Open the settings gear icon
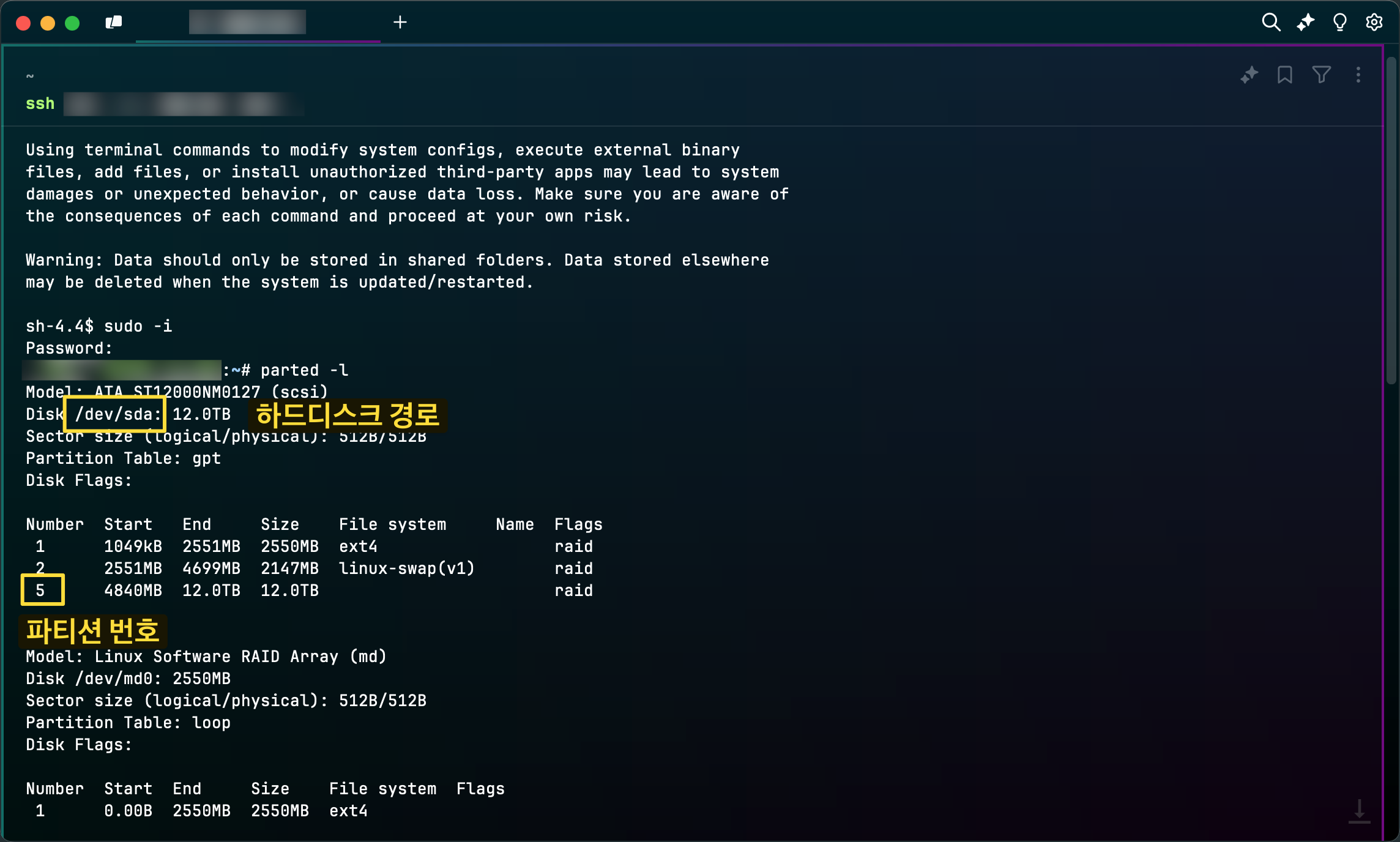This screenshot has width=1400, height=842. coord(1374,23)
